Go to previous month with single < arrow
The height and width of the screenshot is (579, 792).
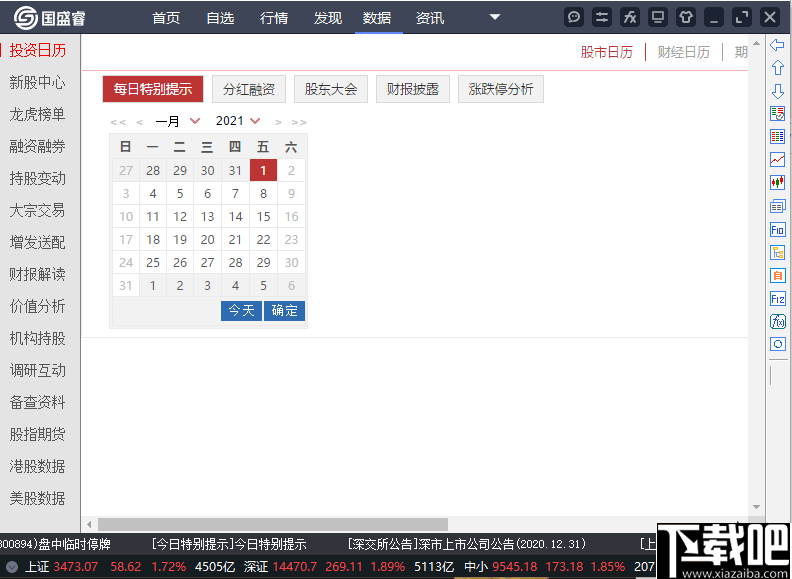[x=139, y=122]
